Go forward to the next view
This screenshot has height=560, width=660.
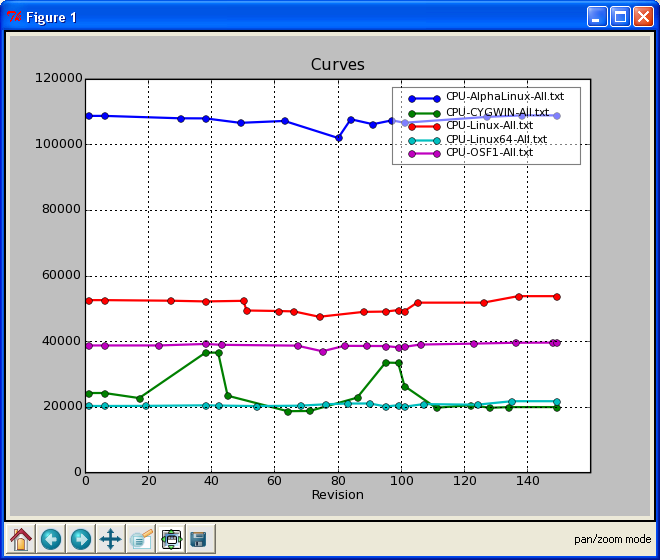click(81, 539)
